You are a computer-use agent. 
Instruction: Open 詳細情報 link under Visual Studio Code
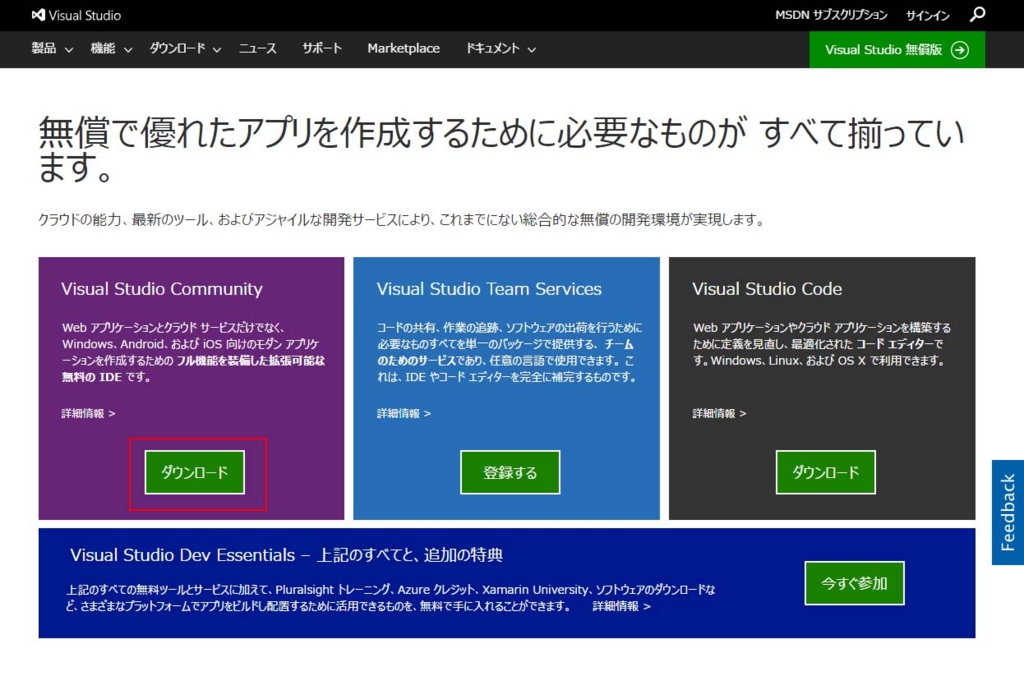pos(719,414)
